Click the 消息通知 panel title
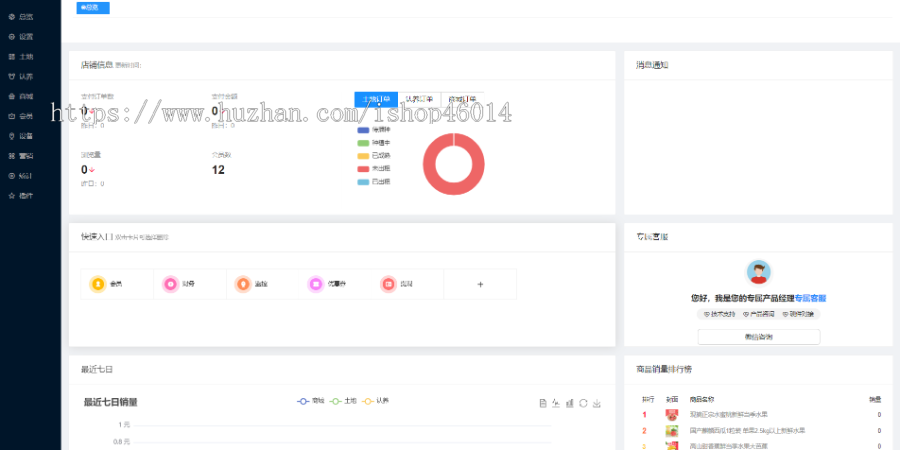Viewport: 900px width, 450px height. point(652,65)
